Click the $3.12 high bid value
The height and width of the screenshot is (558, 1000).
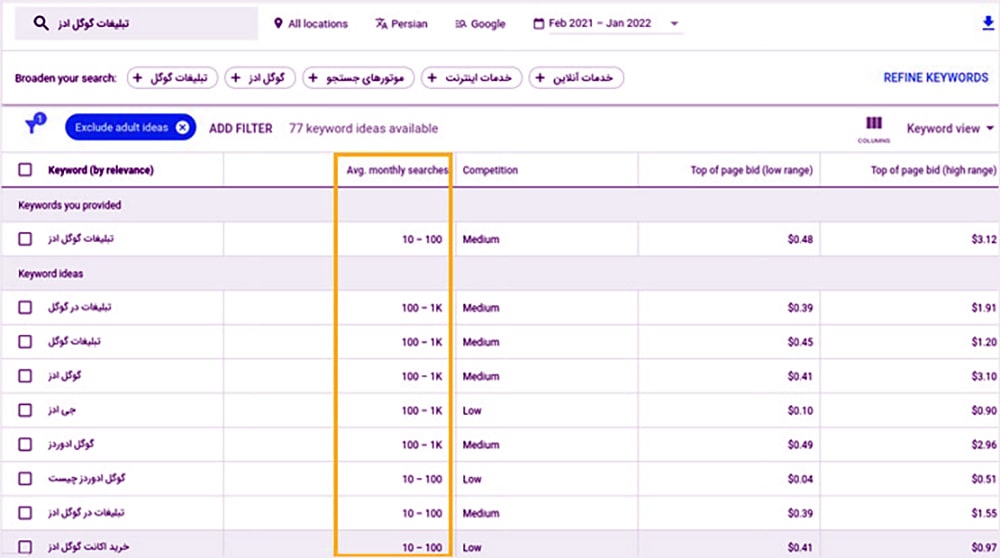point(983,239)
